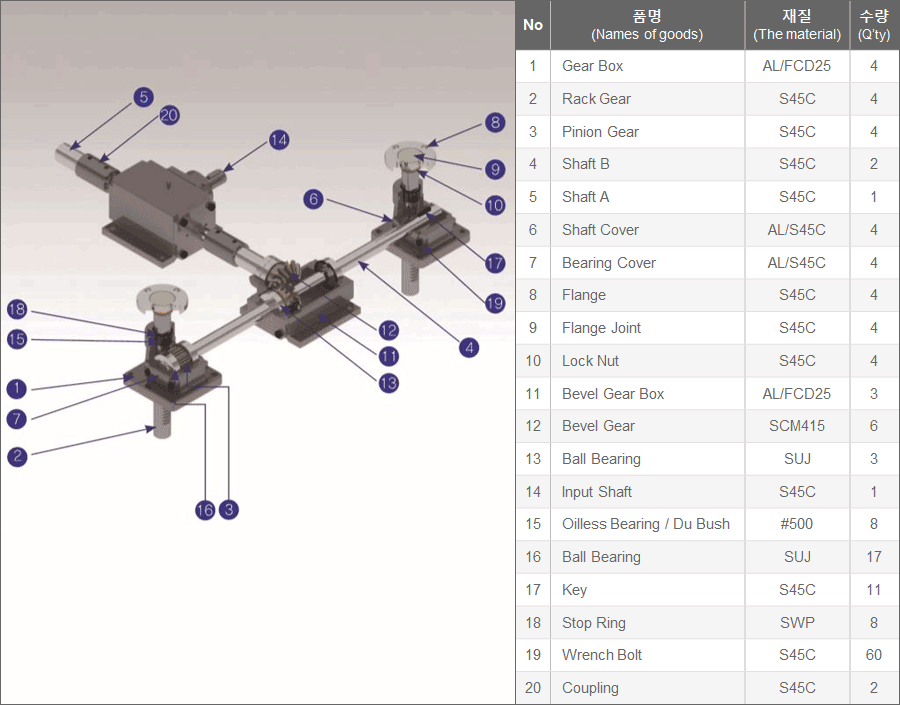900x705 pixels.
Task: Click the 'No' column header
Action: pyautogui.click(x=533, y=25)
